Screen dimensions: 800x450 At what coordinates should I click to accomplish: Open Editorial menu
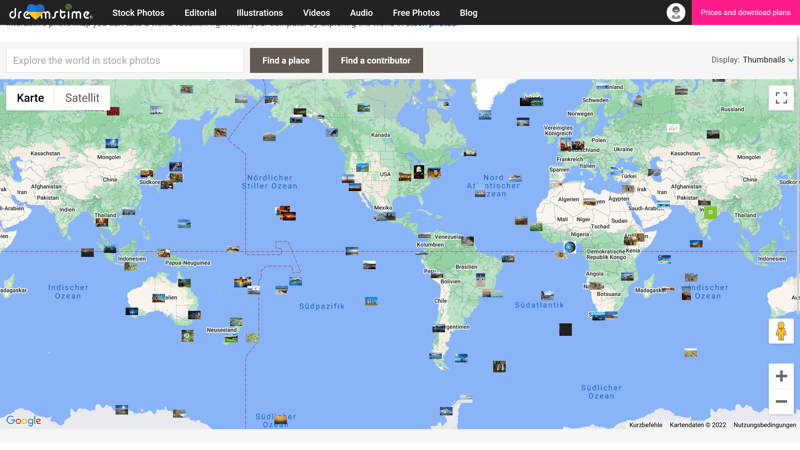coord(200,13)
